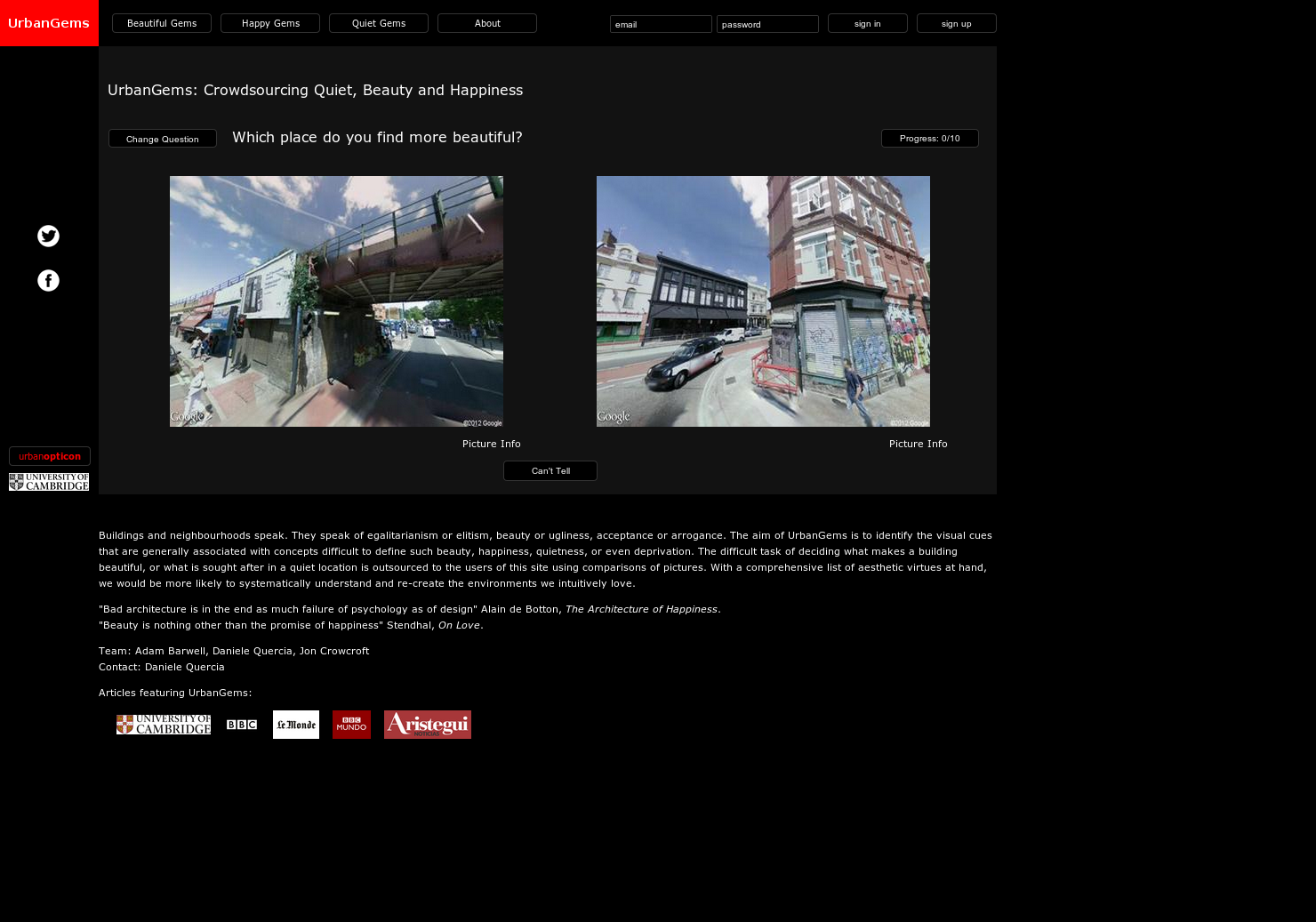This screenshot has height=922, width=1316.
Task: Click the BBC logo in the articles row
Action: (241, 725)
